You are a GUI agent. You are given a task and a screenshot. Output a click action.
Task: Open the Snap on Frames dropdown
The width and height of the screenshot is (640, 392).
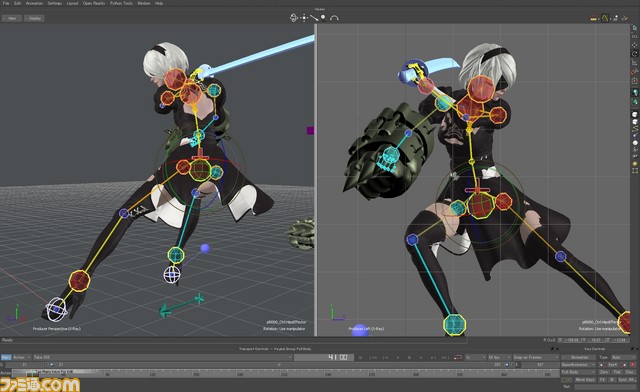pos(536,357)
